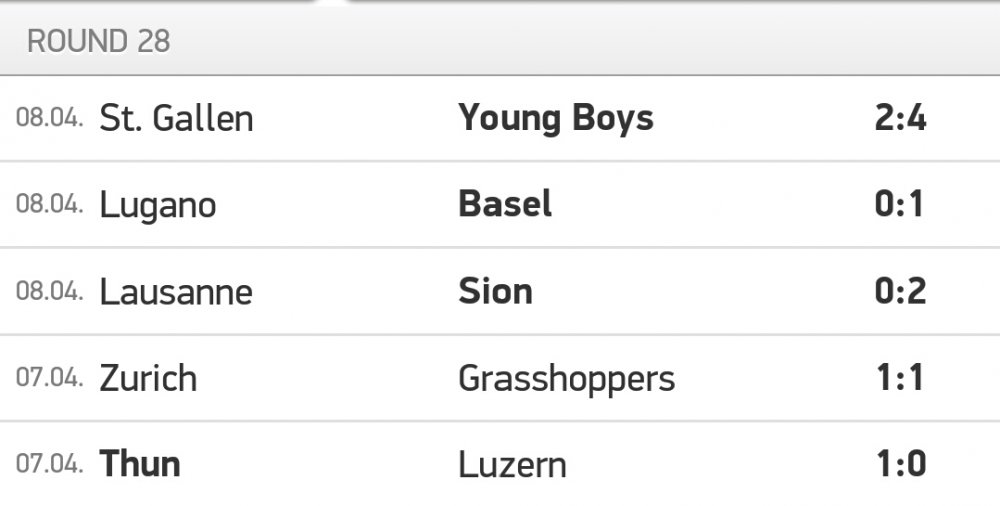Select Thun team name
This screenshot has height=506, width=1000.
pos(140,464)
